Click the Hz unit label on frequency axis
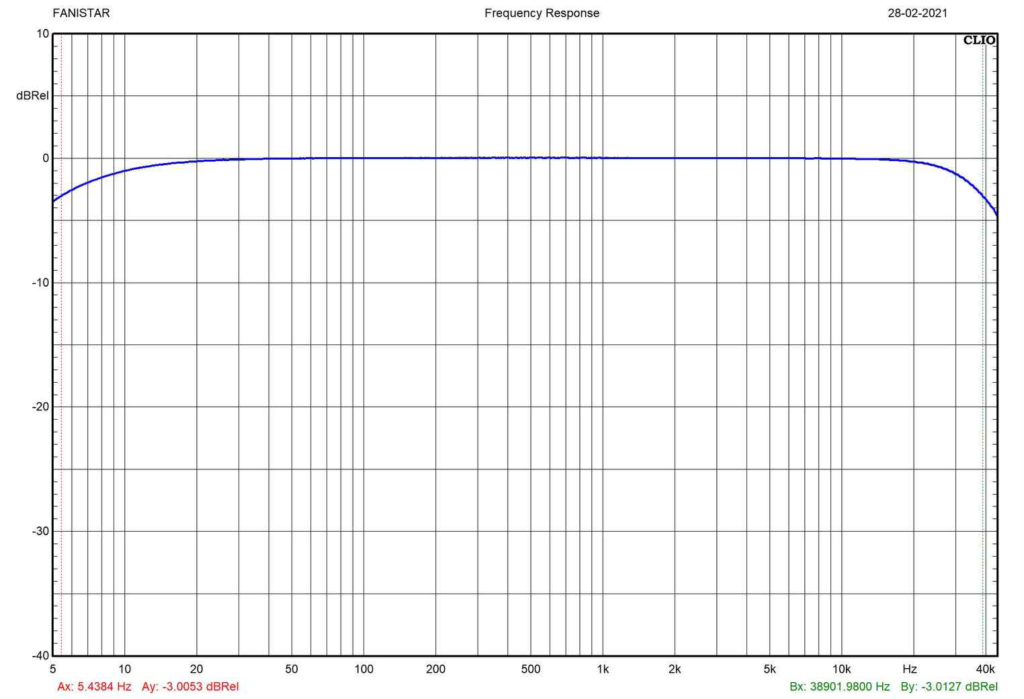1024x699 pixels. click(x=910, y=669)
